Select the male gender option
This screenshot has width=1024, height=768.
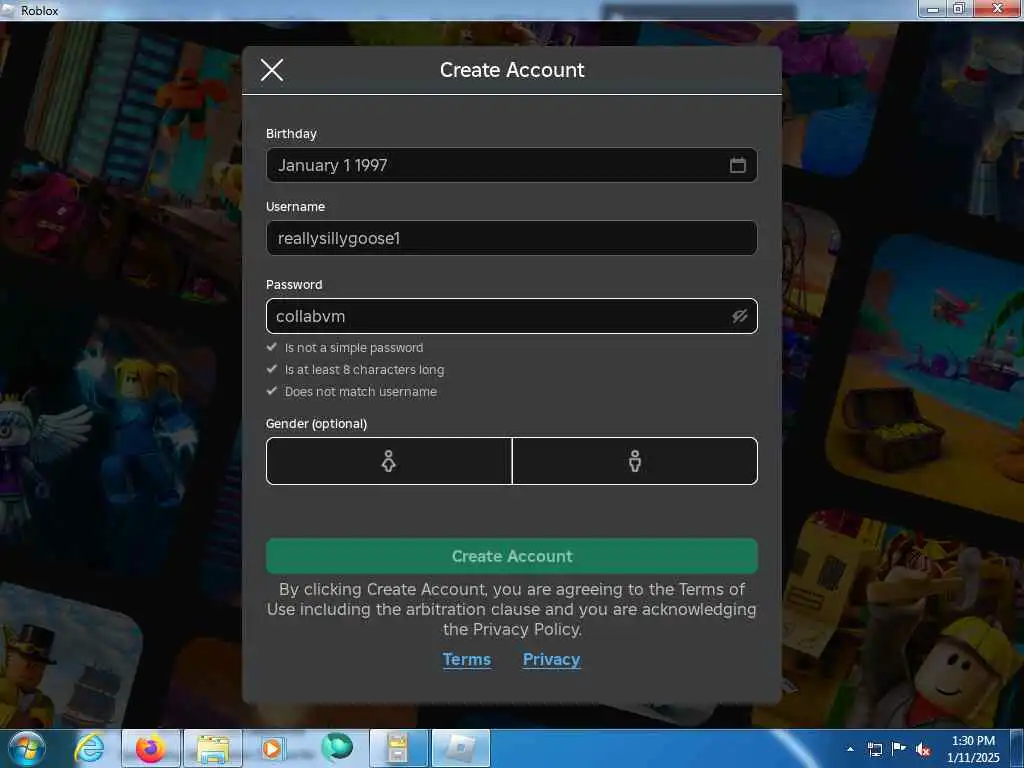pos(635,461)
